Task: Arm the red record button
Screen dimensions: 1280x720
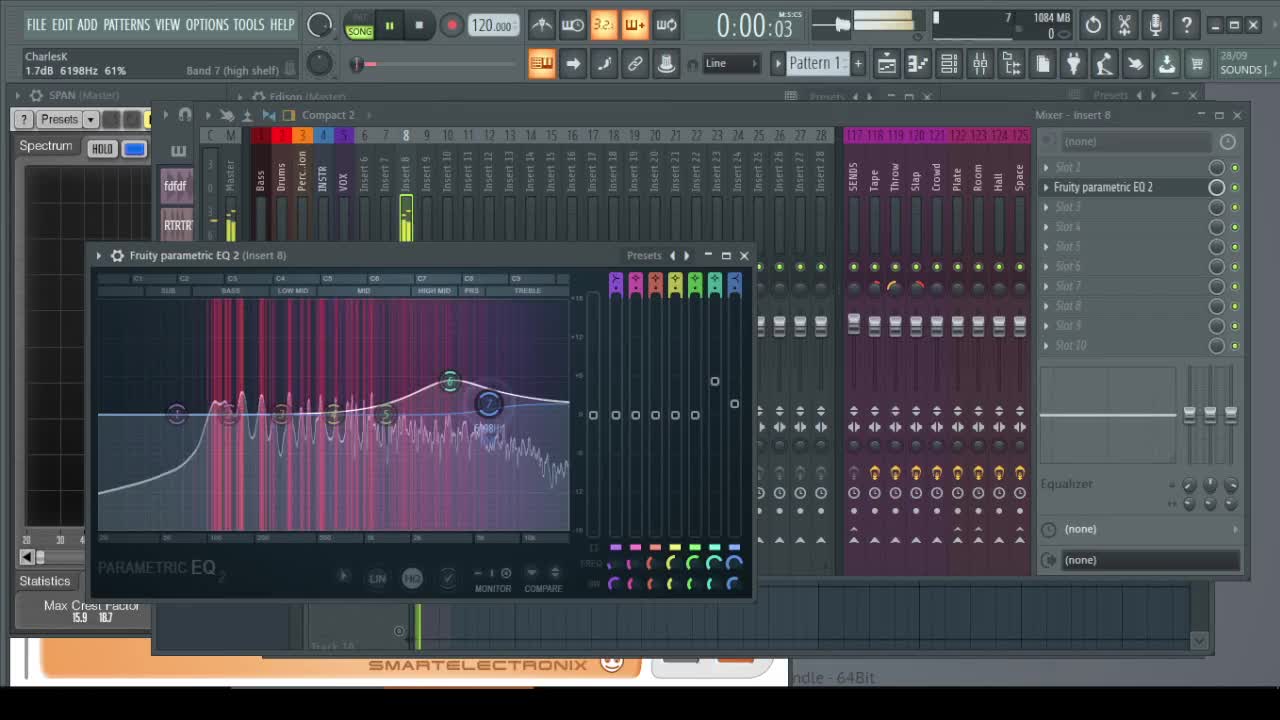Action: (x=452, y=25)
